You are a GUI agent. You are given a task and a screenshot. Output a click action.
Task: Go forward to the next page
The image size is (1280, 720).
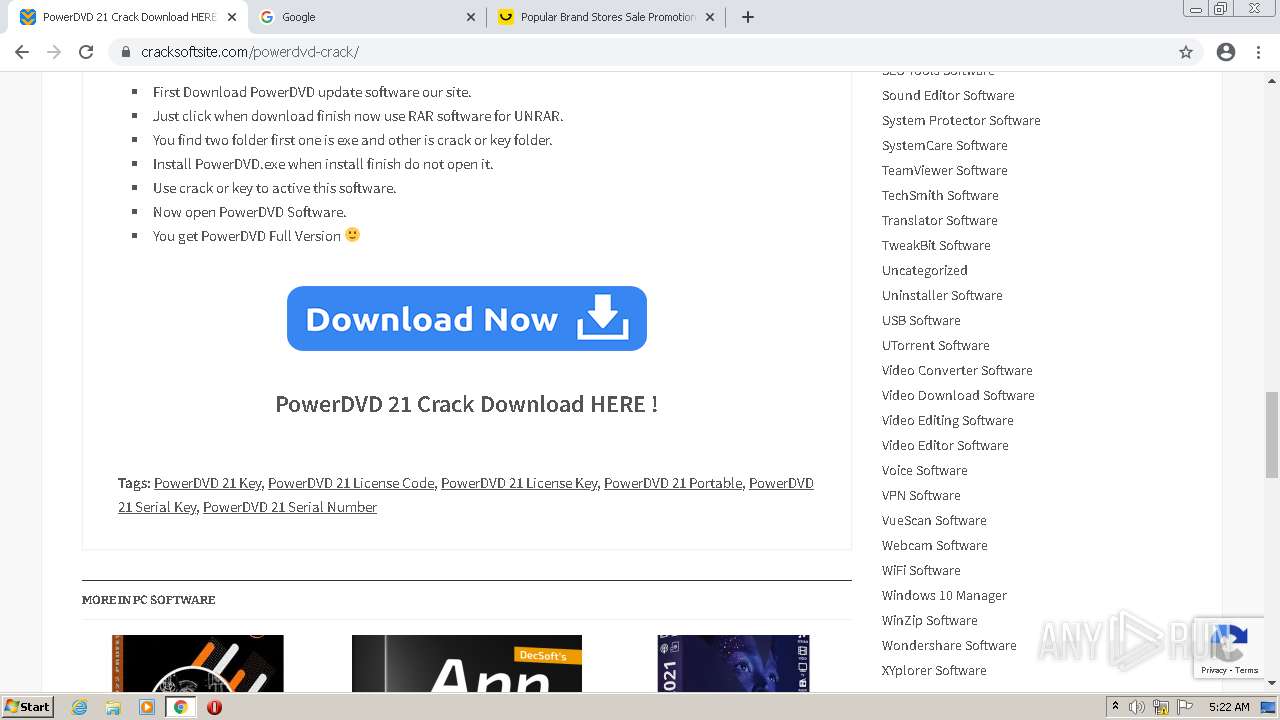[x=54, y=52]
